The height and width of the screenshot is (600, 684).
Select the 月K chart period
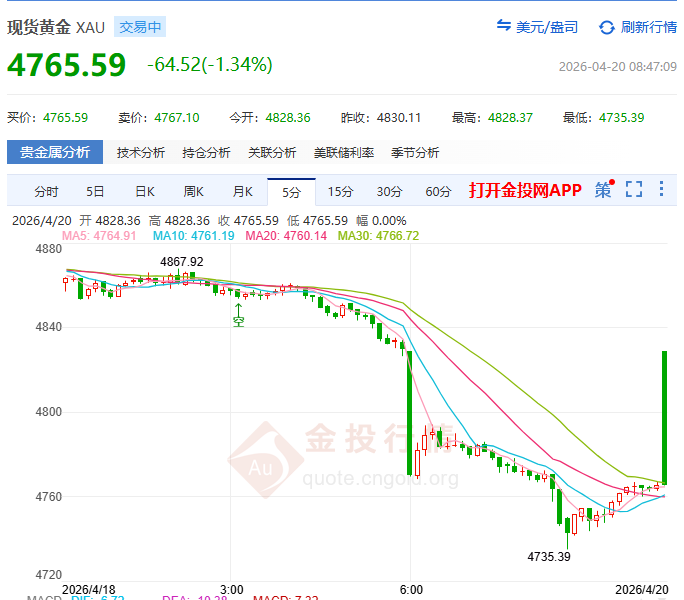(243, 192)
